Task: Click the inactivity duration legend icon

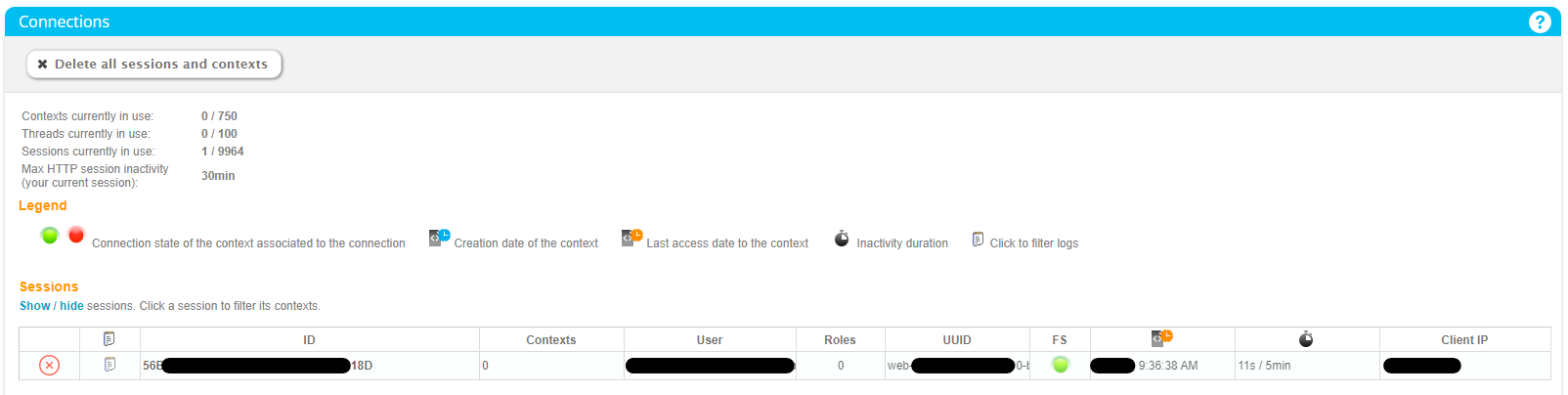Action: 842,239
